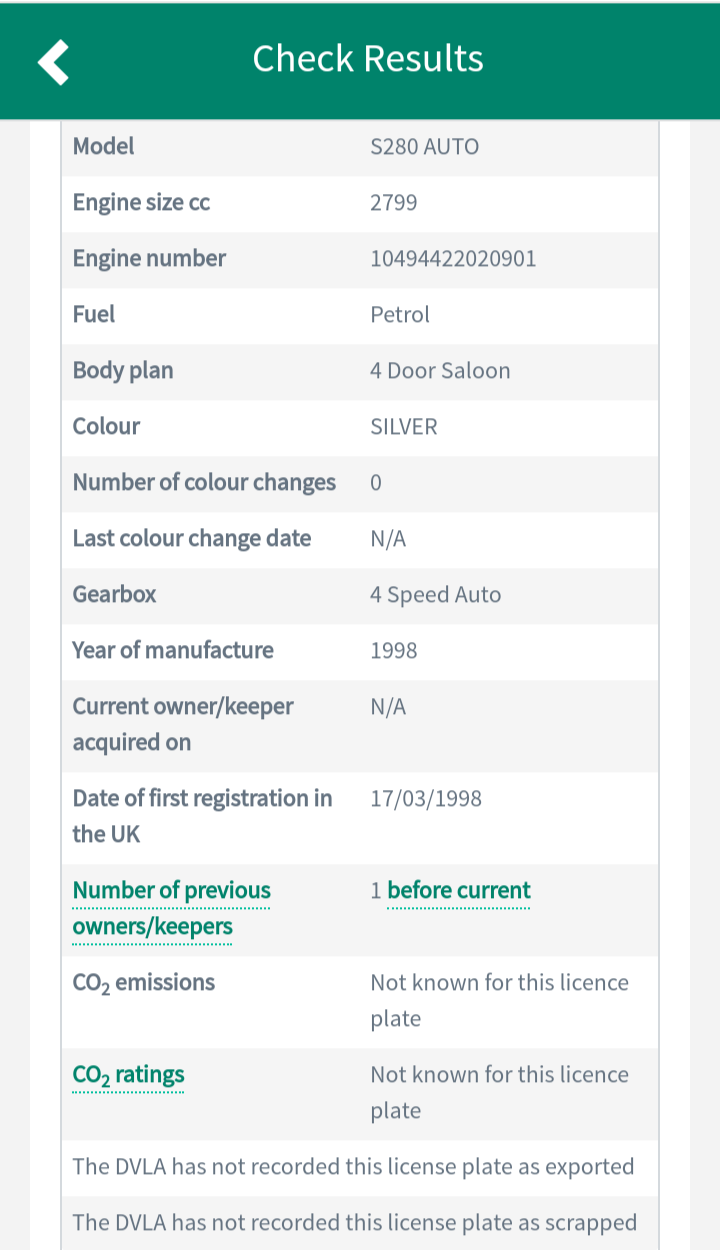Select the CO2 emissions row label
The image size is (720, 1250).
coord(144,983)
